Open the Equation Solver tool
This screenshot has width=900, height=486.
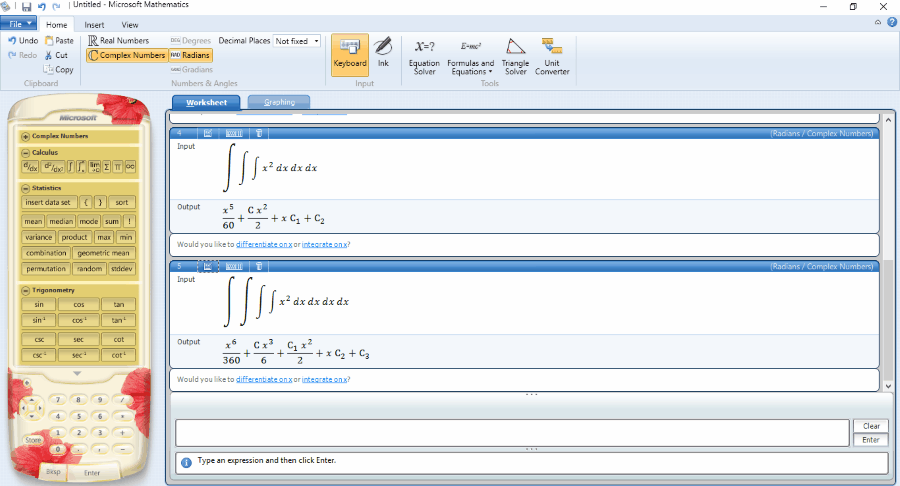(x=424, y=57)
